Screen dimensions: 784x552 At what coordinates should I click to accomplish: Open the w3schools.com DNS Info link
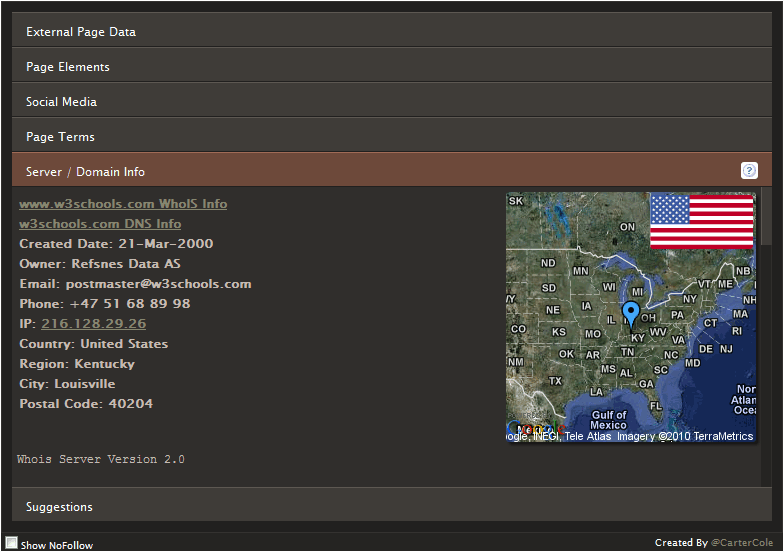100,224
